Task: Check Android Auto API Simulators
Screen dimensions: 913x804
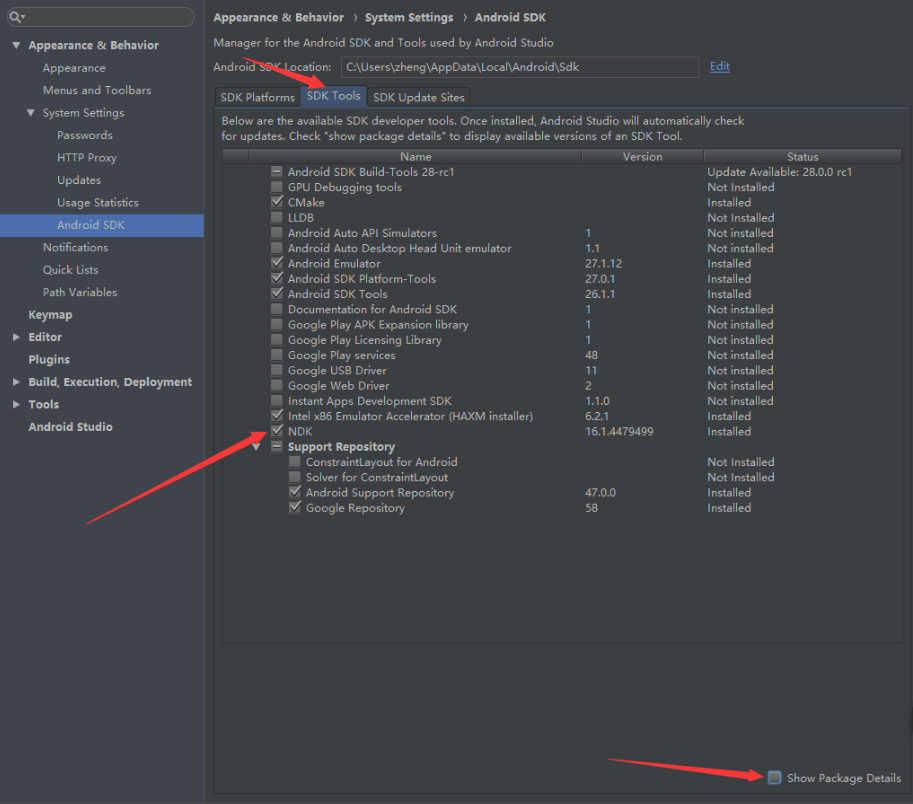Action: coord(277,233)
